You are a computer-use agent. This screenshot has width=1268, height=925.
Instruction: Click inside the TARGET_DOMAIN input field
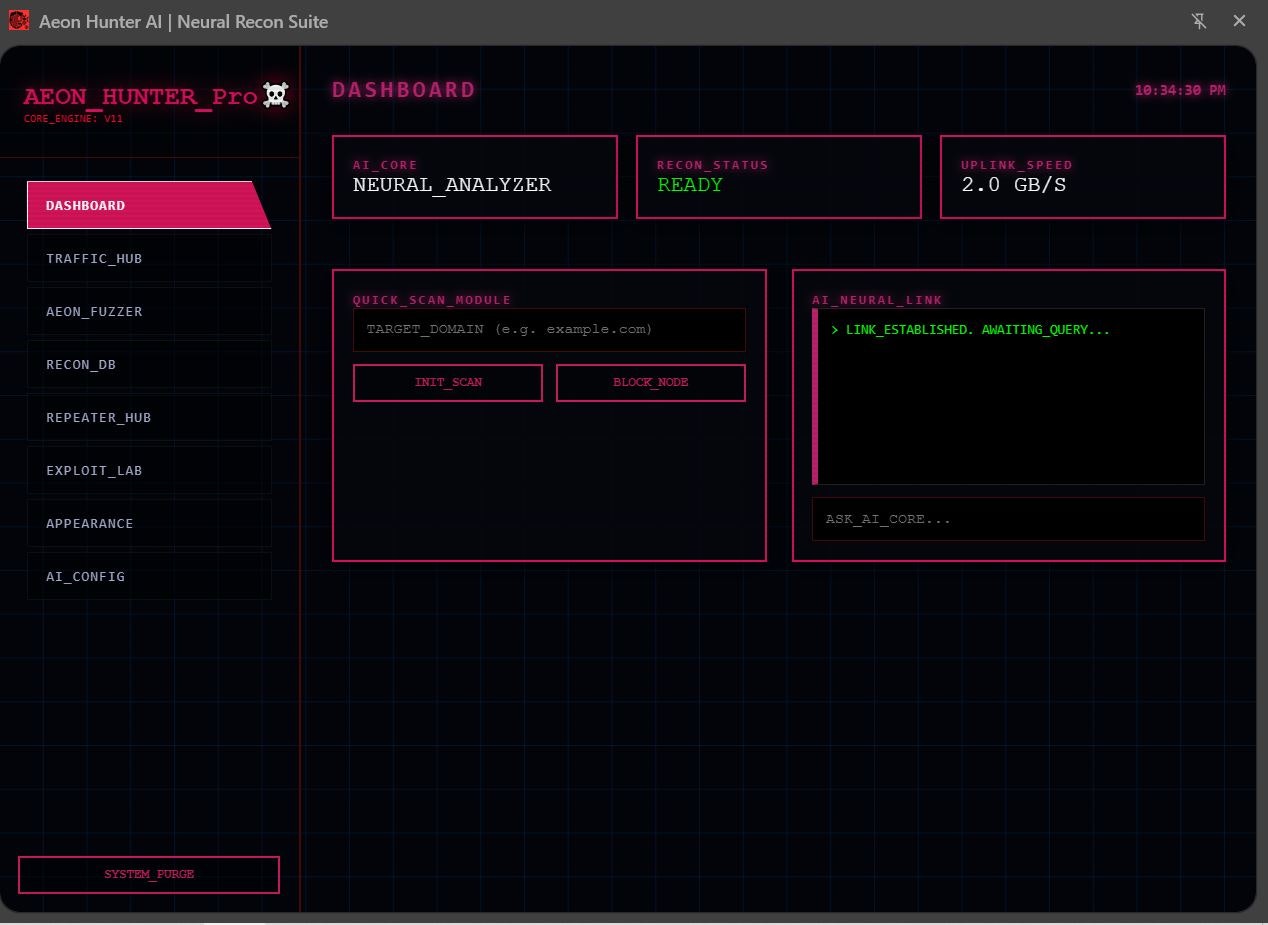pos(549,329)
